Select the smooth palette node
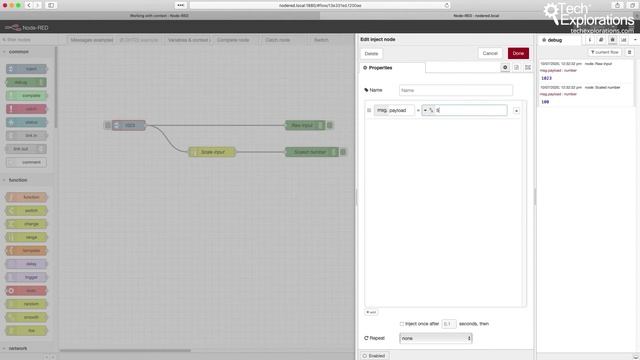The height and width of the screenshot is (360, 640). pos(27,317)
